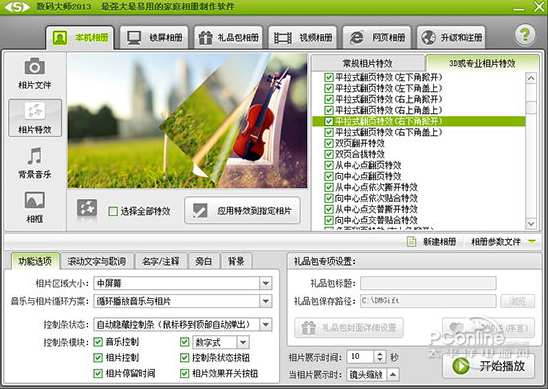Toggle the checkbox next to 数字式 dropdown
Image resolution: width=548 pixels, height=389 pixels.
click(184, 342)
